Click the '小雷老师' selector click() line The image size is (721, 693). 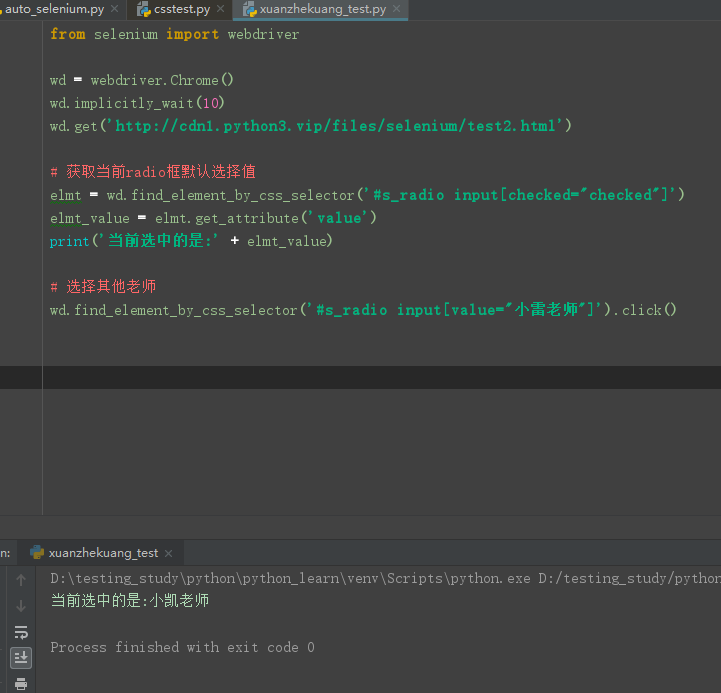point(363,309)
